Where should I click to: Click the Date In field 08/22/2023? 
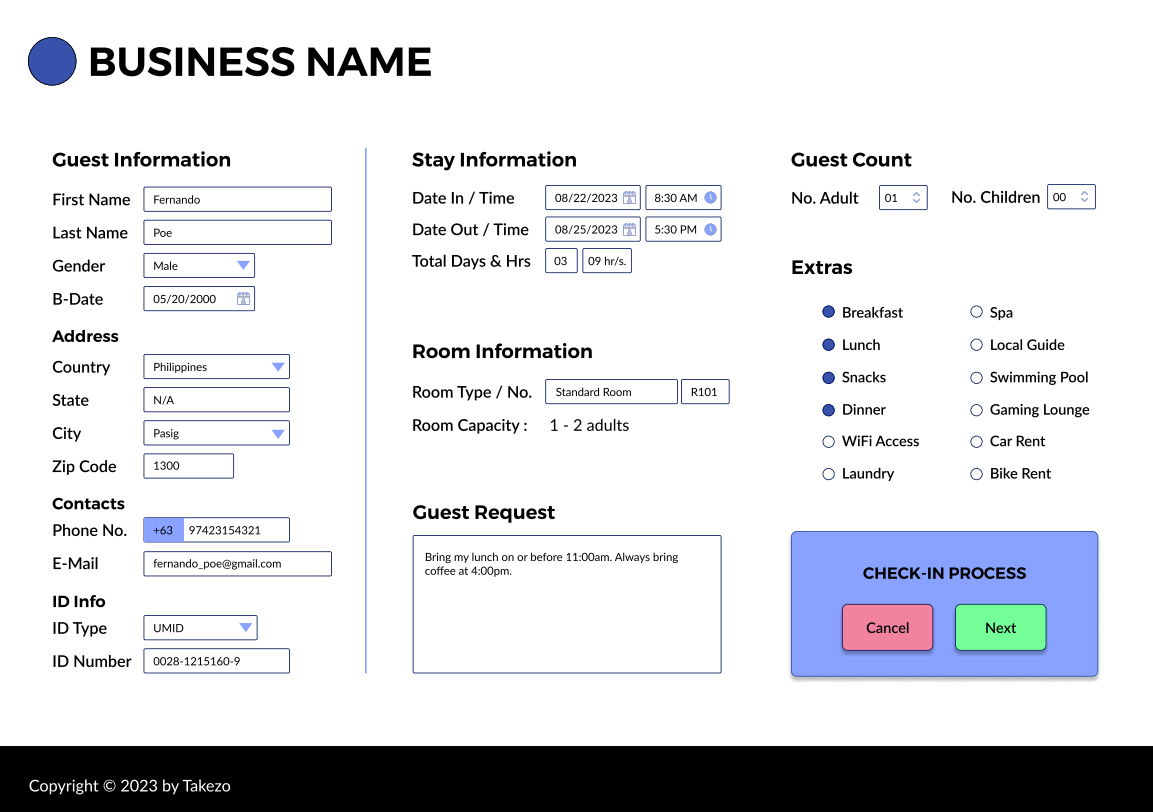pyautogui.click(x=593, y=198)
